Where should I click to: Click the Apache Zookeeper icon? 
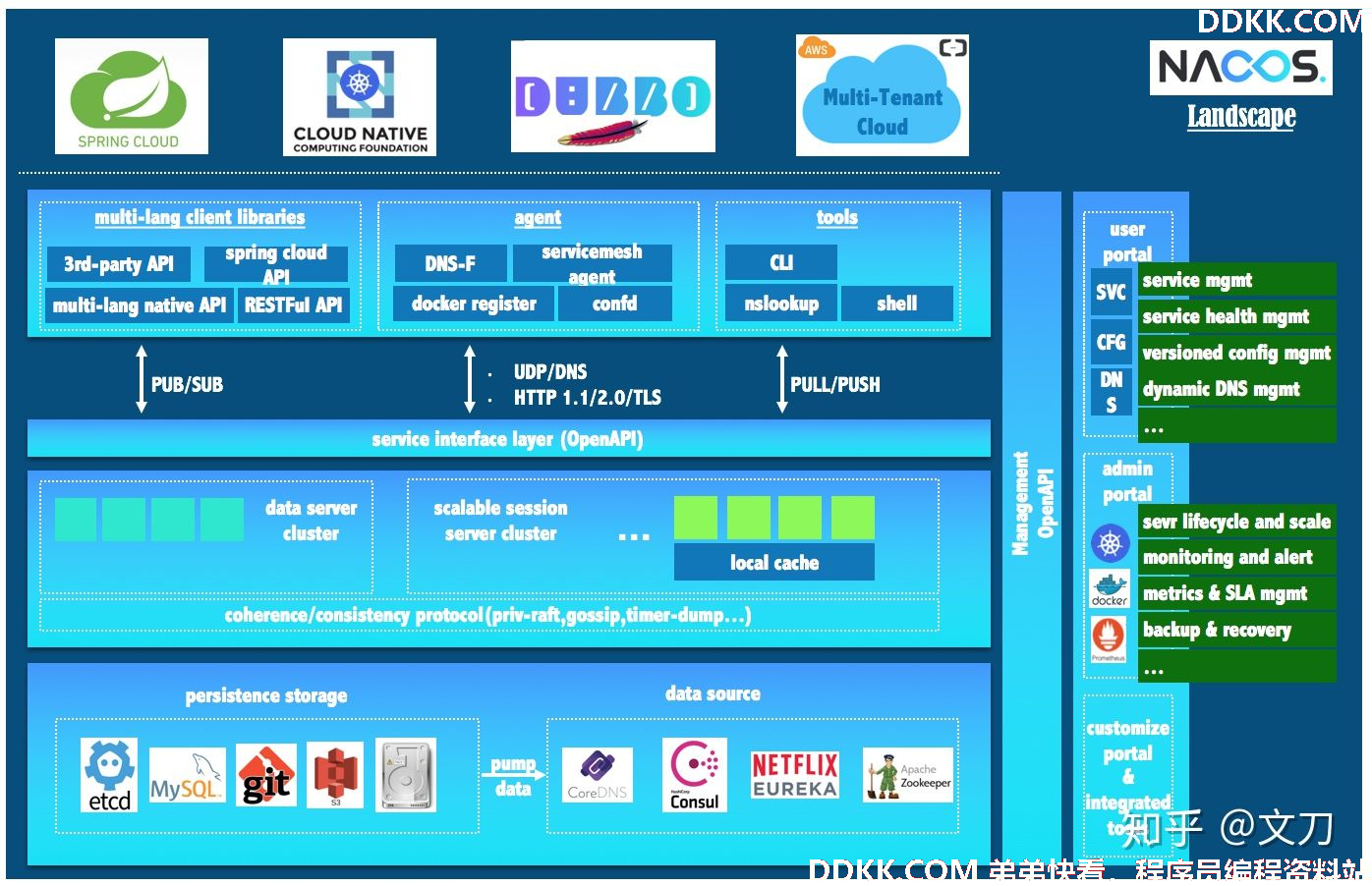coord(908,775)
